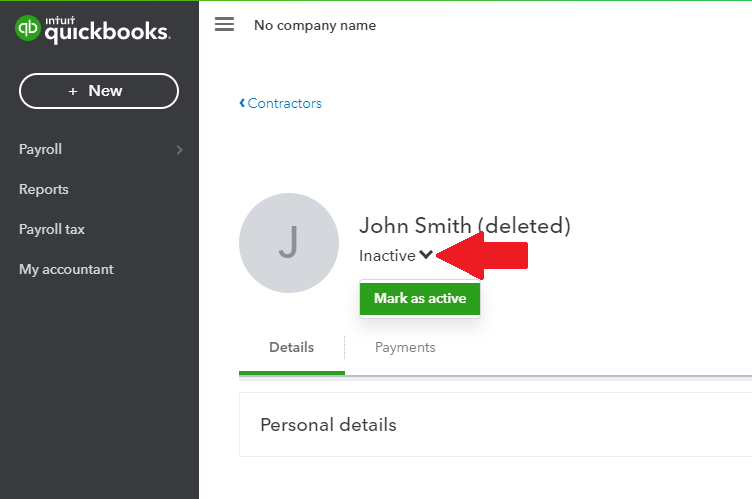Click the Personal details section header
Viewport: 752px width, 499px height.
(328, 425)
